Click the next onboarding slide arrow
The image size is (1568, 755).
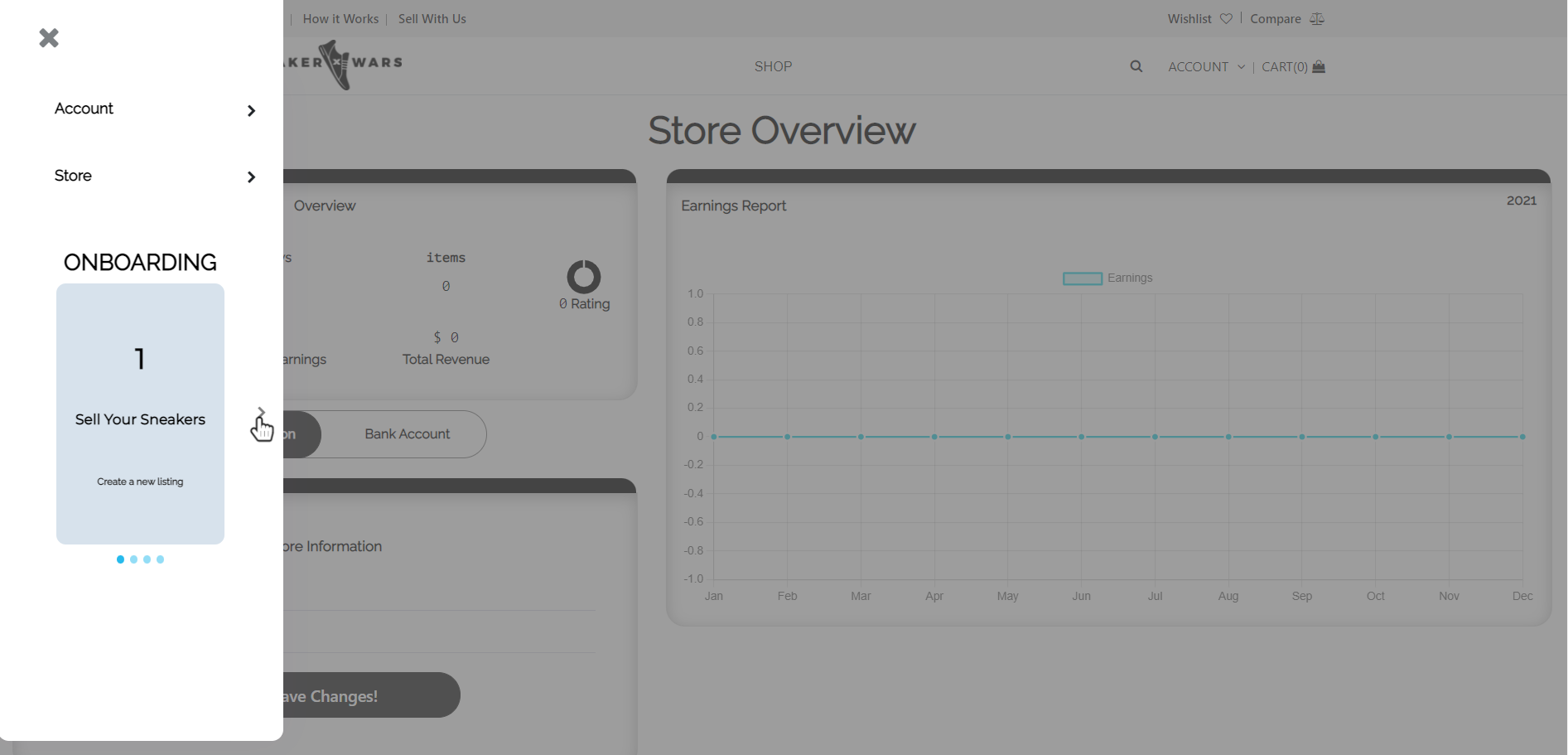[x=261, y=412]
